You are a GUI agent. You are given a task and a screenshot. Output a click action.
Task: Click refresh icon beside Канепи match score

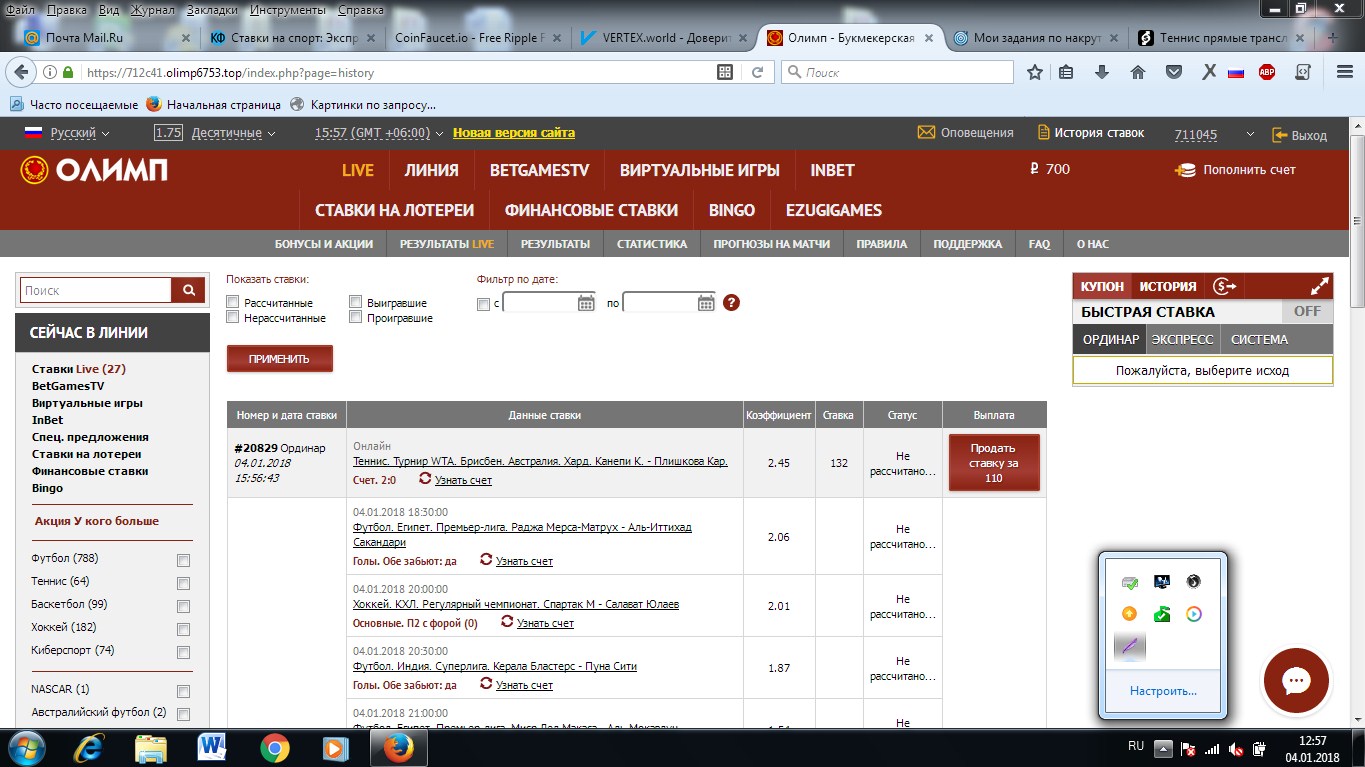click(425, 479)
